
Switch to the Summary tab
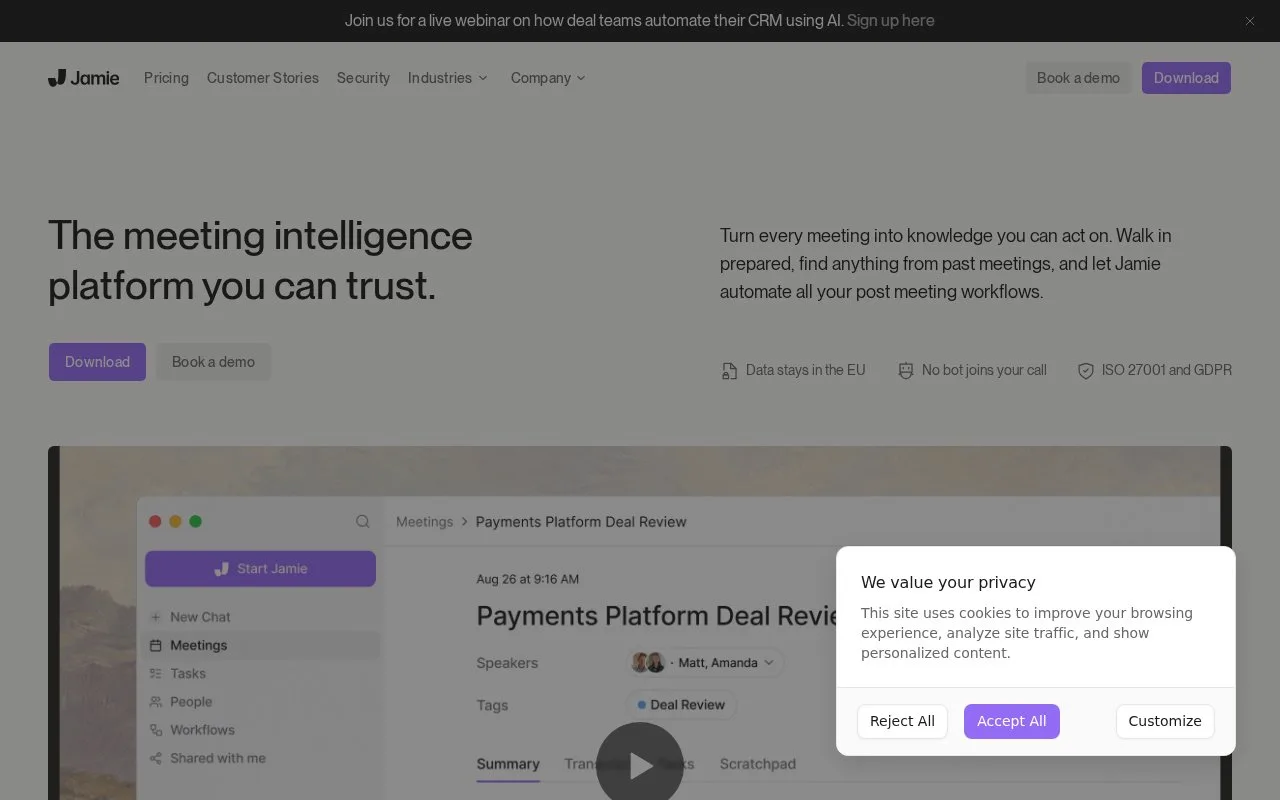coord(508,764)
